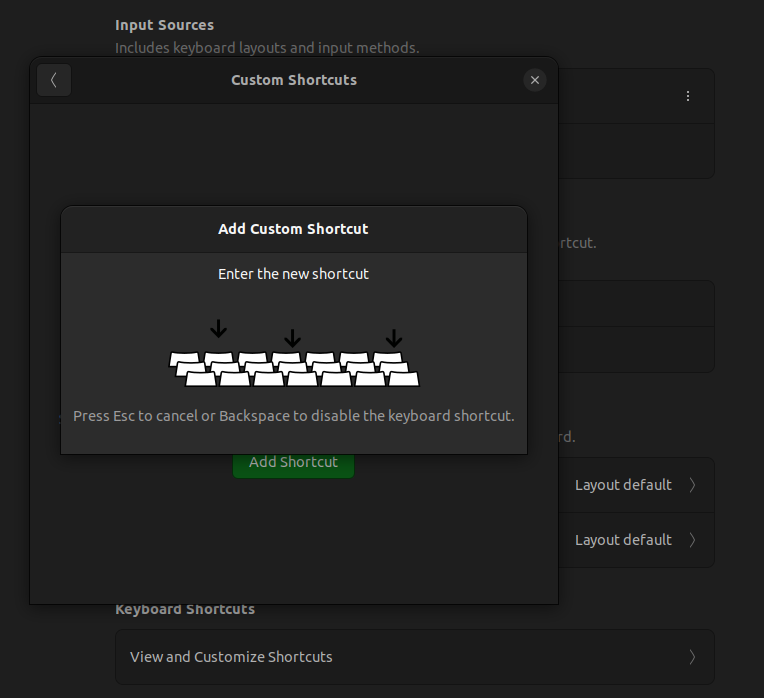Click the Custom Shortcuts header title
Viewport: 764px width, 698px height.
(294, 80)
